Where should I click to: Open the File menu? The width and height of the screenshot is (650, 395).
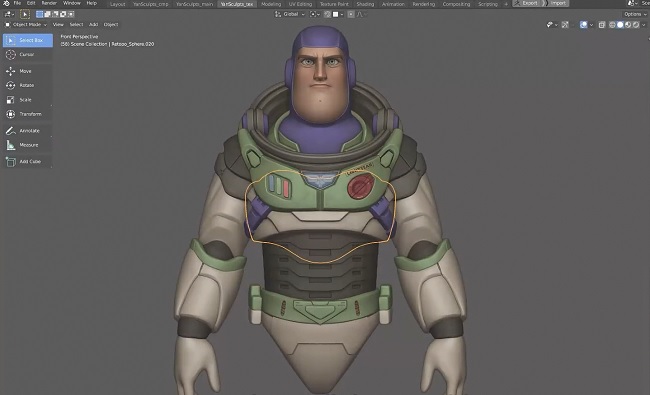coord(17,3)
